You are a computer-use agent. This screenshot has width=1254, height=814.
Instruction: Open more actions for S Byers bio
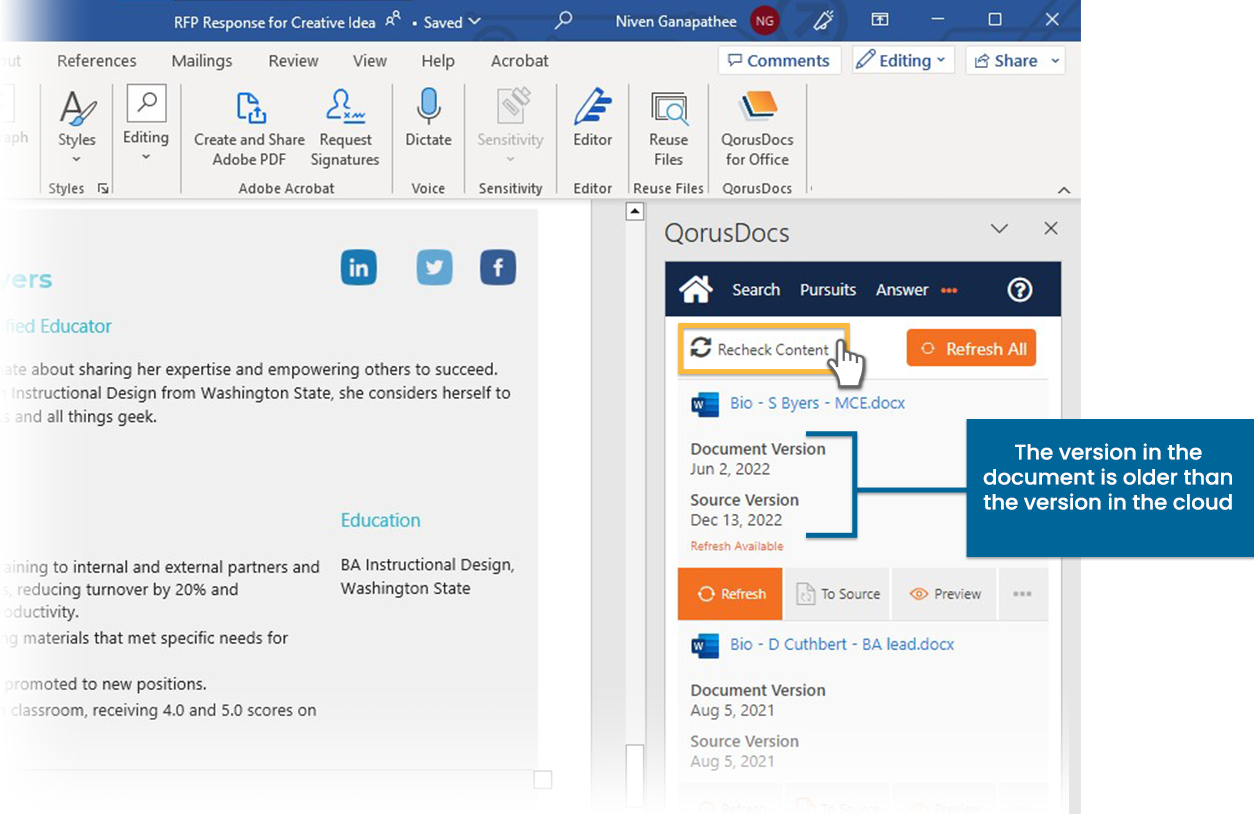(x=1022, y=594)
